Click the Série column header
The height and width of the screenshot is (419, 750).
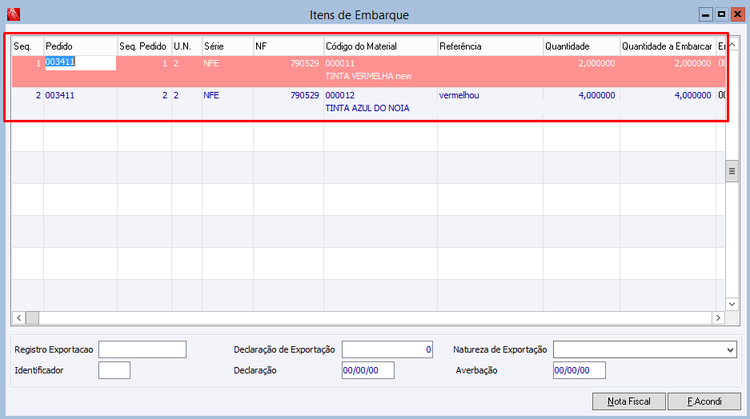pyautogui.click(x=228, y=46)
